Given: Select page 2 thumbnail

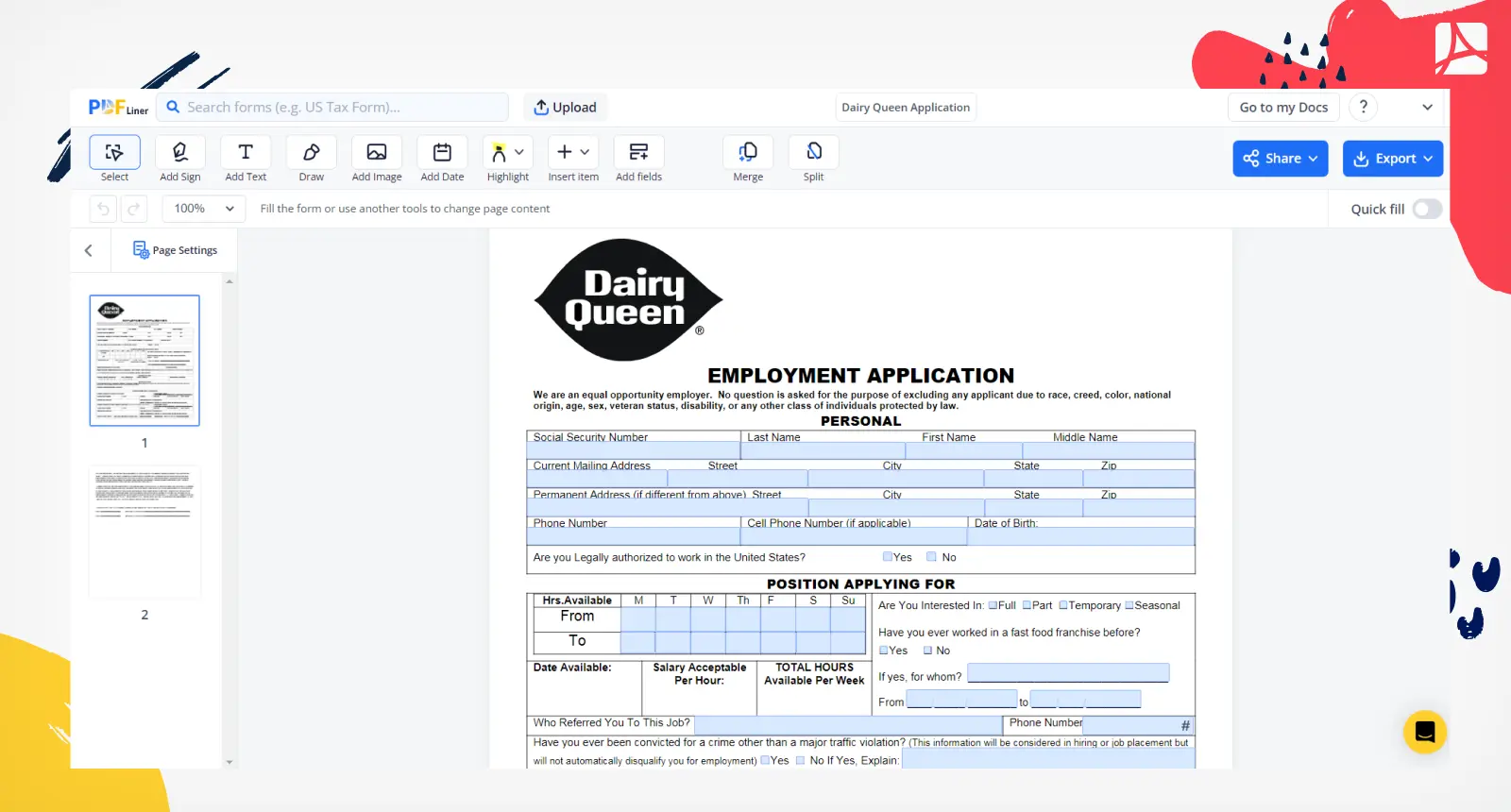Looking at the screenshot, I should tap(144, 533).
